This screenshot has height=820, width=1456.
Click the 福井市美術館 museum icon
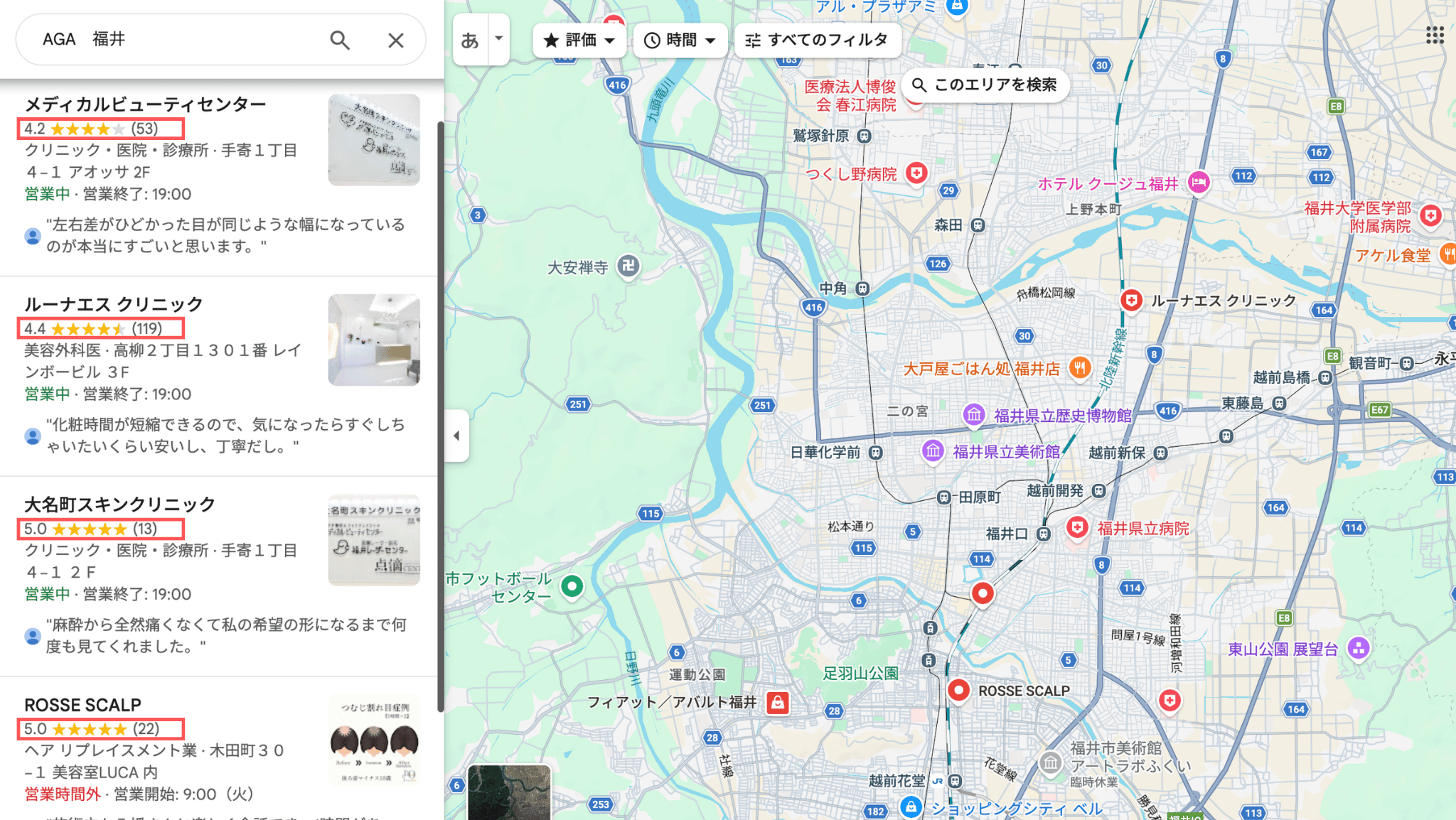(1050, 764)
